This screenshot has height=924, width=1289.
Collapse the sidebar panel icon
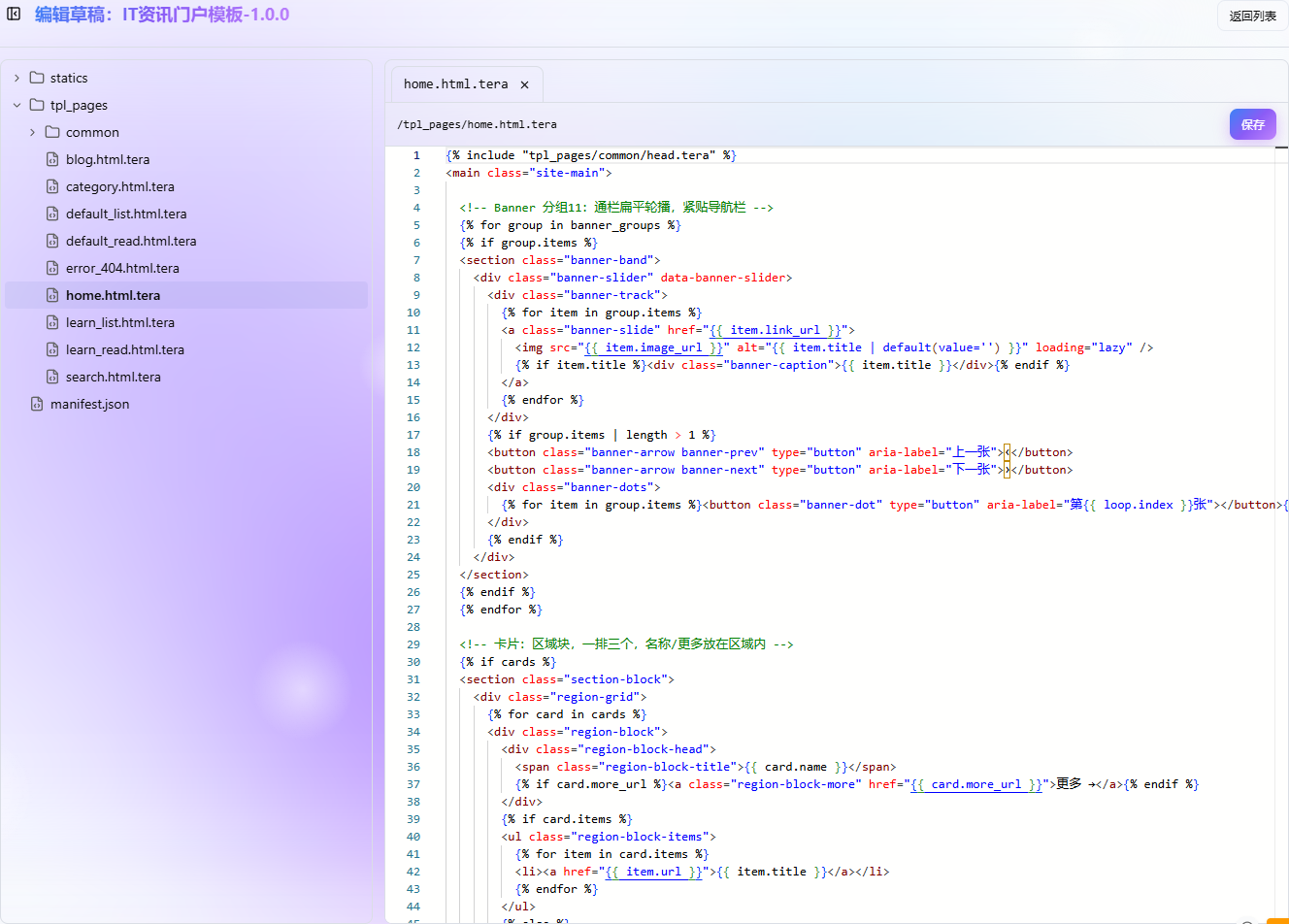tap(14, 14)
